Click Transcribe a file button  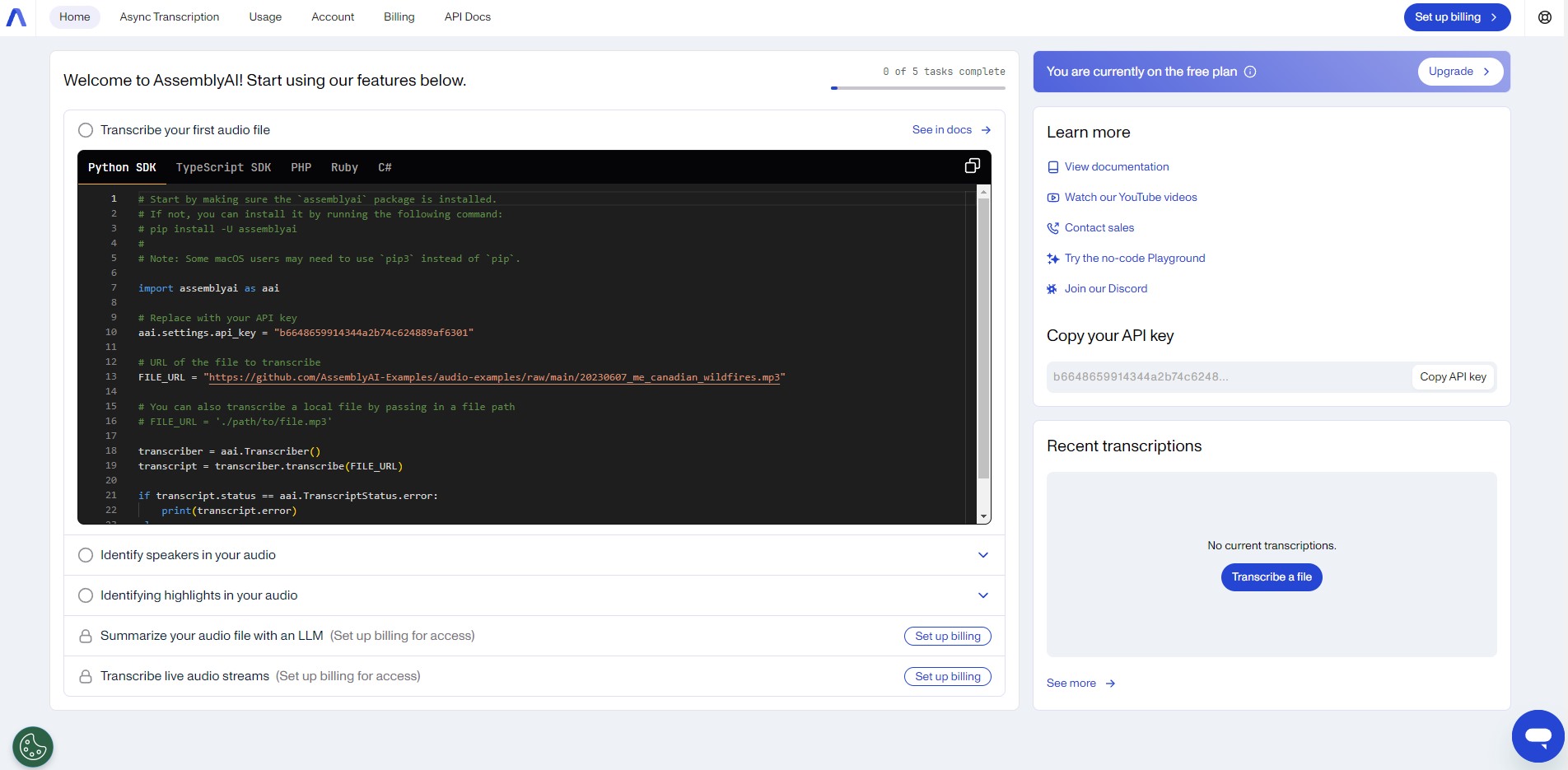point(1272,577)
